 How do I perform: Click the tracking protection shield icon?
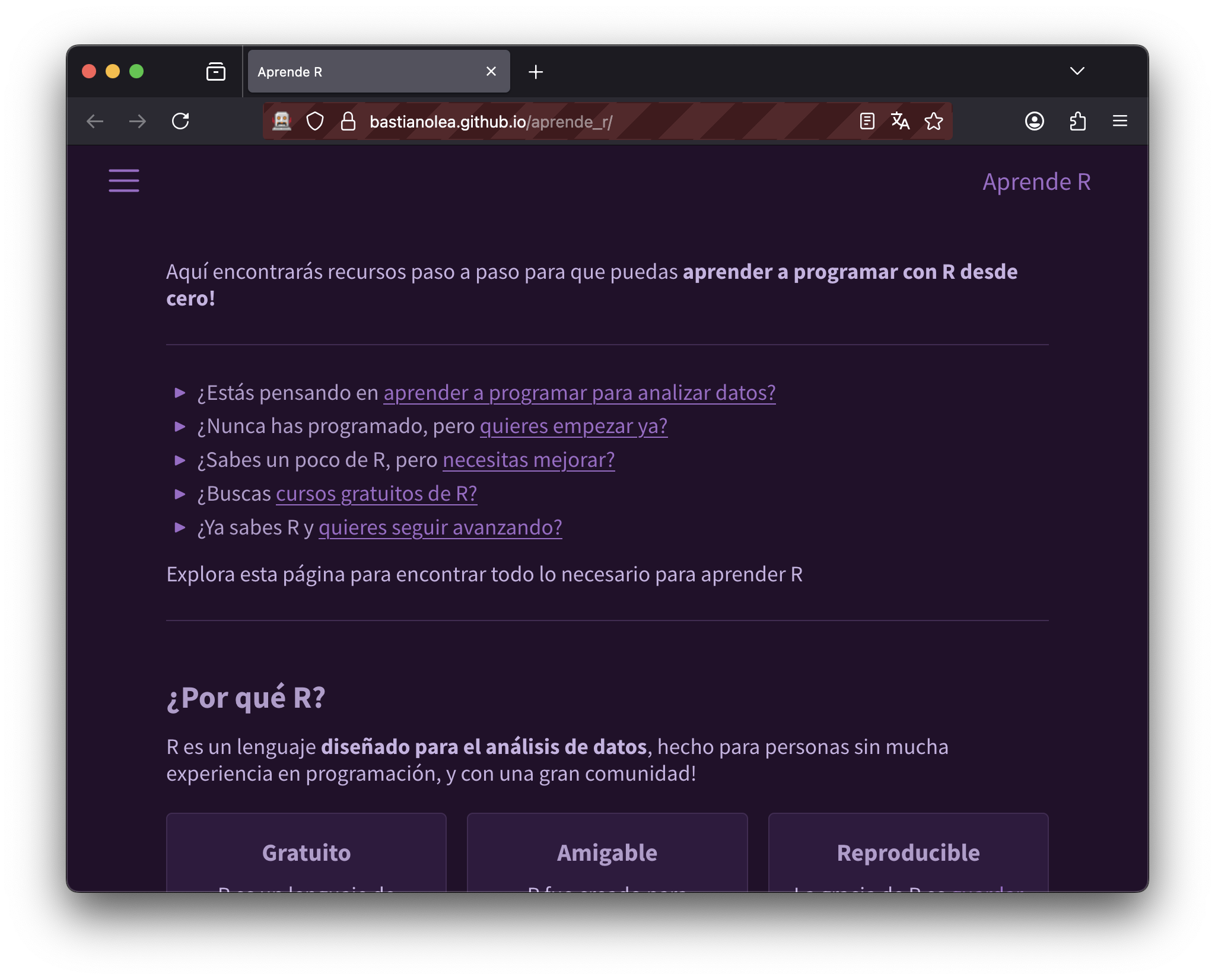click(x=315, y=122)
